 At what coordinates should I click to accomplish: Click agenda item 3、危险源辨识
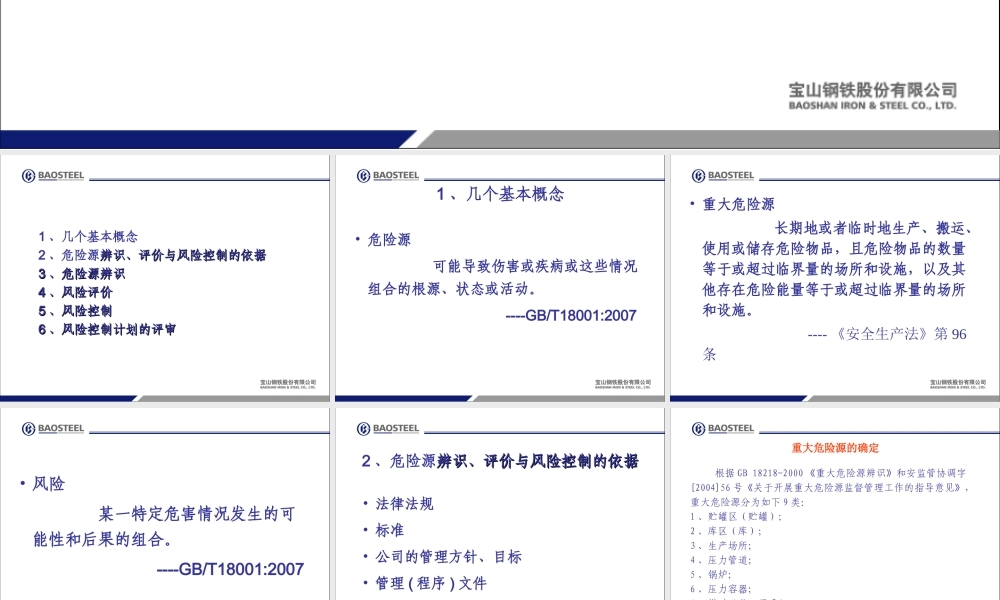click(x=82, y=274)
